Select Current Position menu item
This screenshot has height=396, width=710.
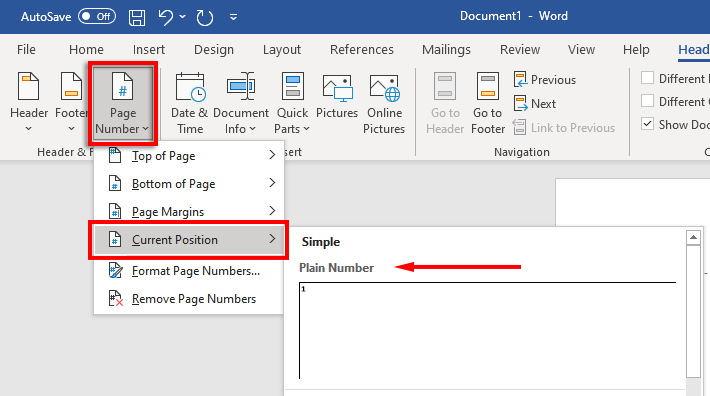[x=188, y=240]
